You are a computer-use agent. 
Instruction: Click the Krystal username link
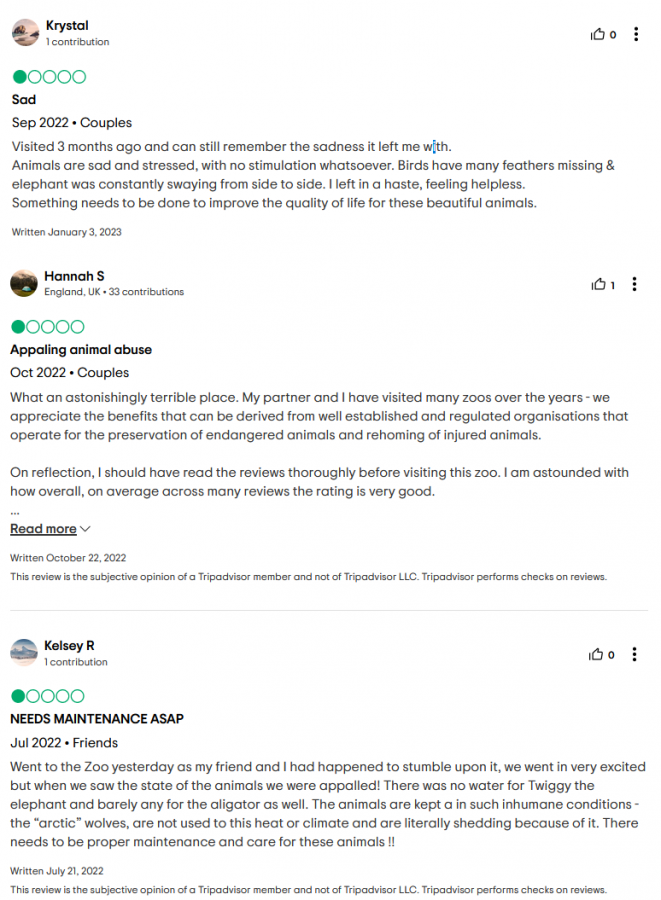pyautogui.click(x=65, y=26)
